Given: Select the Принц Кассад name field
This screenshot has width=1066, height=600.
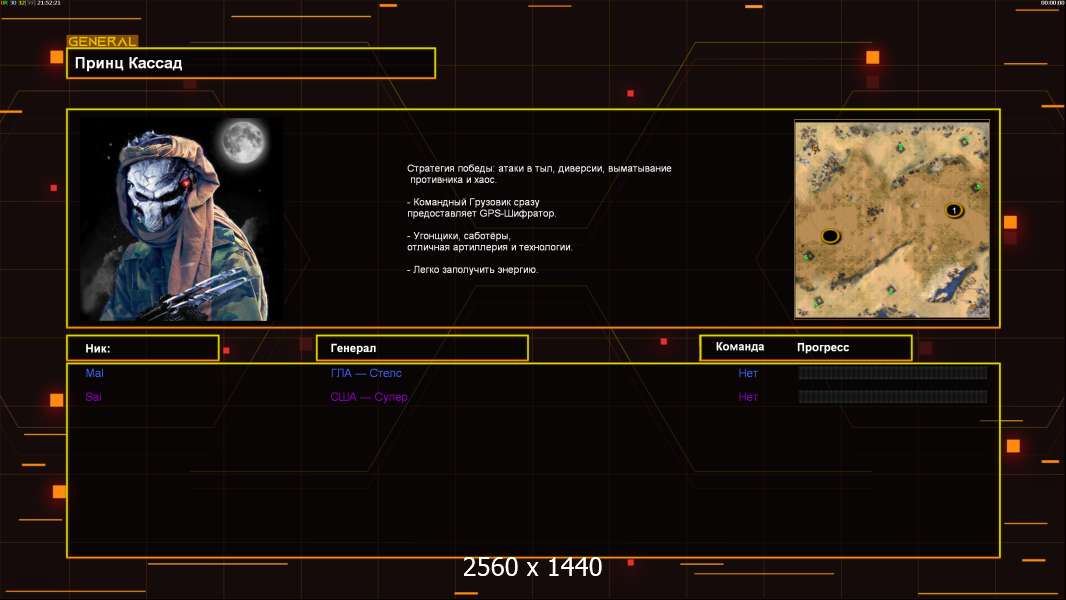Looking at the screenshot, I should [250, 63].
